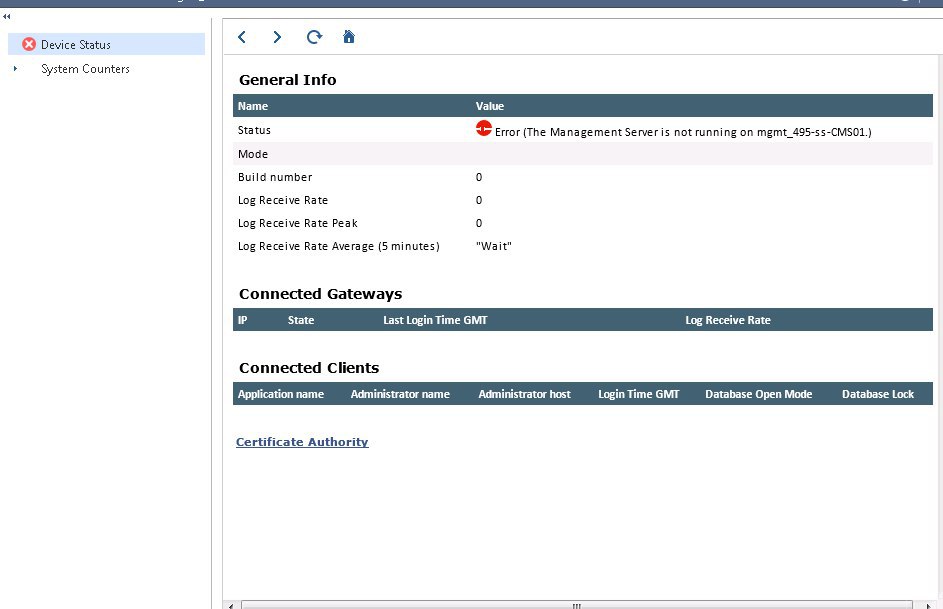Click the "Wait" value
This screenshot has height=609, width=943.
point(494,246)
